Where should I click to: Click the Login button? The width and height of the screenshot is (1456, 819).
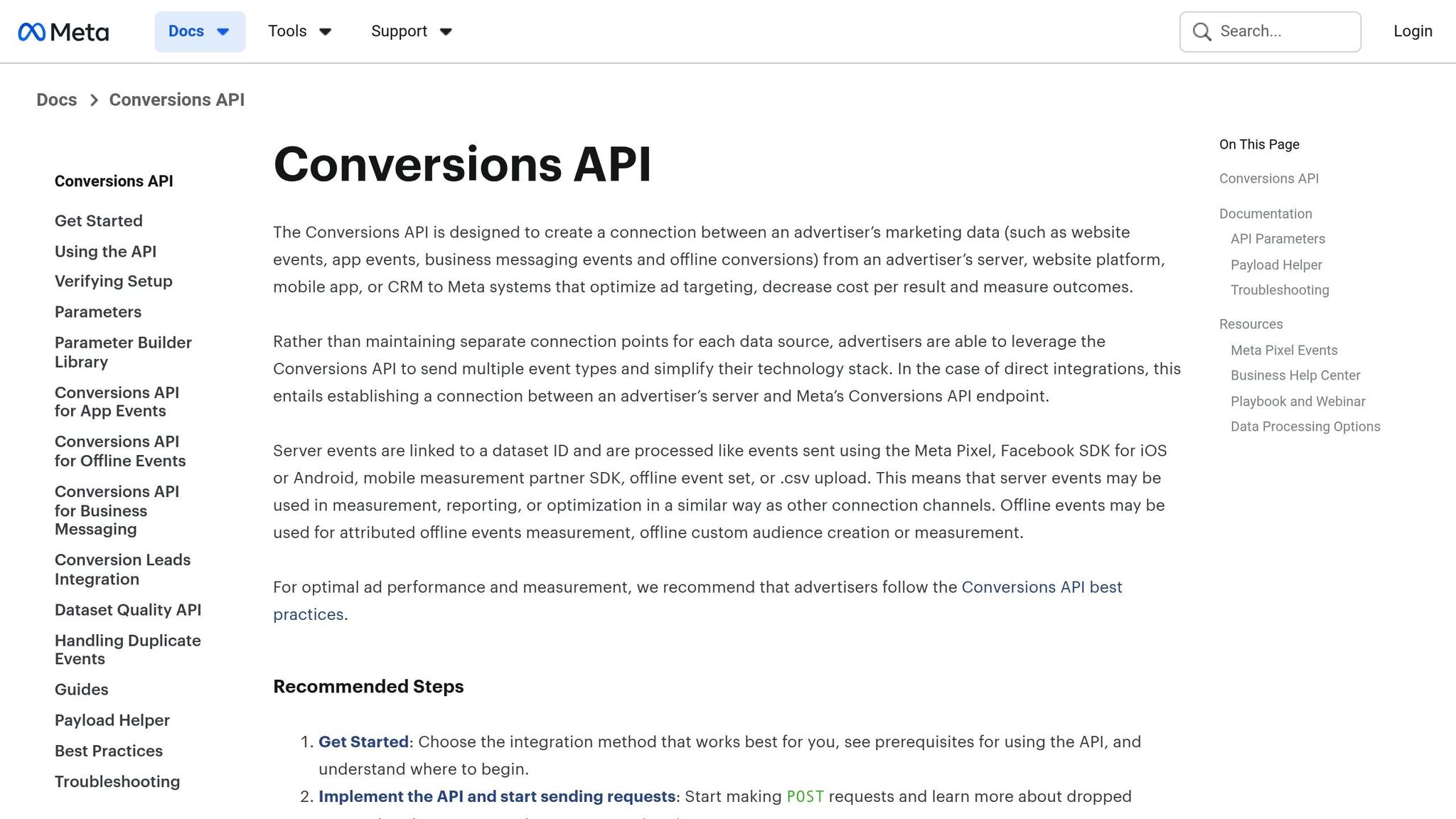(x=1412, y=31)
